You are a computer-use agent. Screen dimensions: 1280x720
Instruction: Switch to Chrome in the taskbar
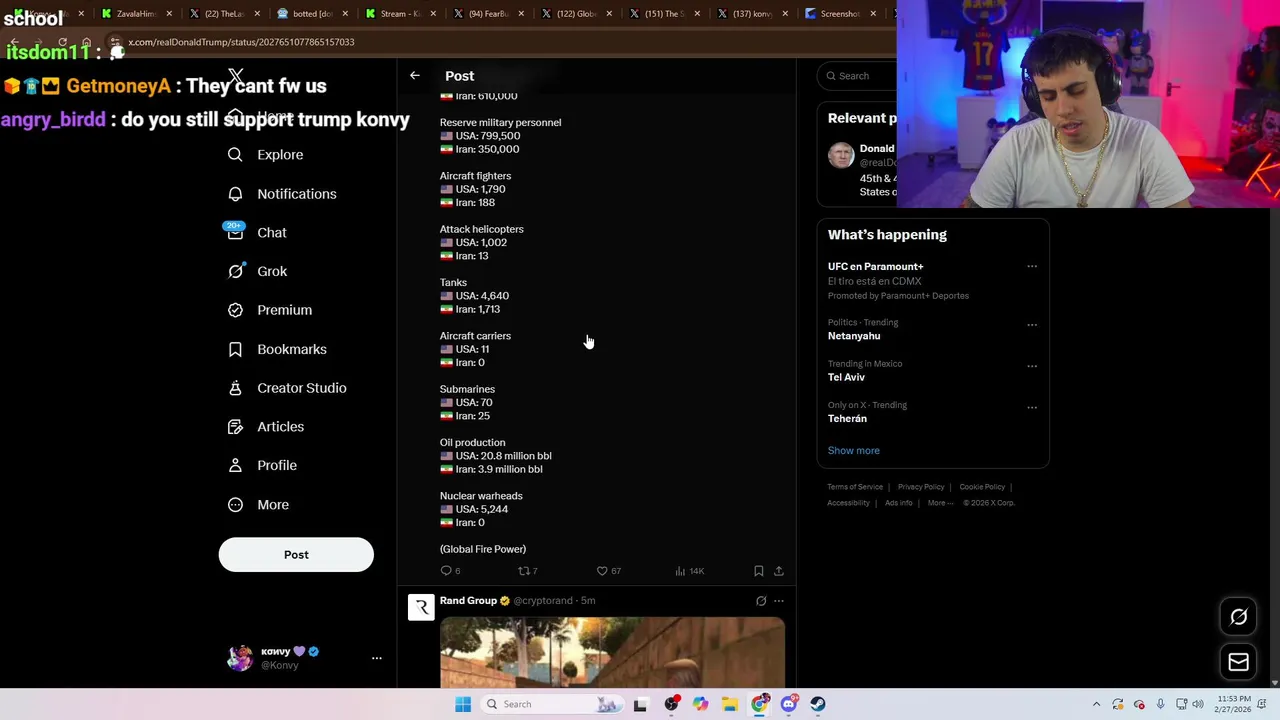tap(760, 704)
